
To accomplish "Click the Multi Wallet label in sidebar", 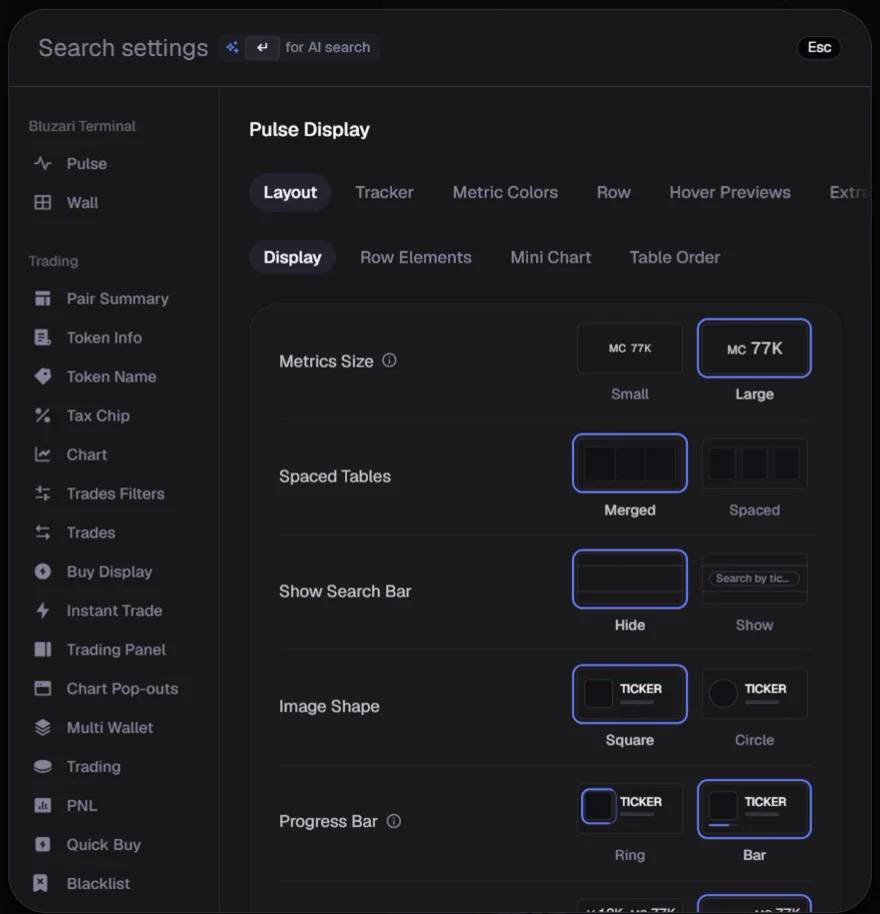I will click(x=110, y=727).
